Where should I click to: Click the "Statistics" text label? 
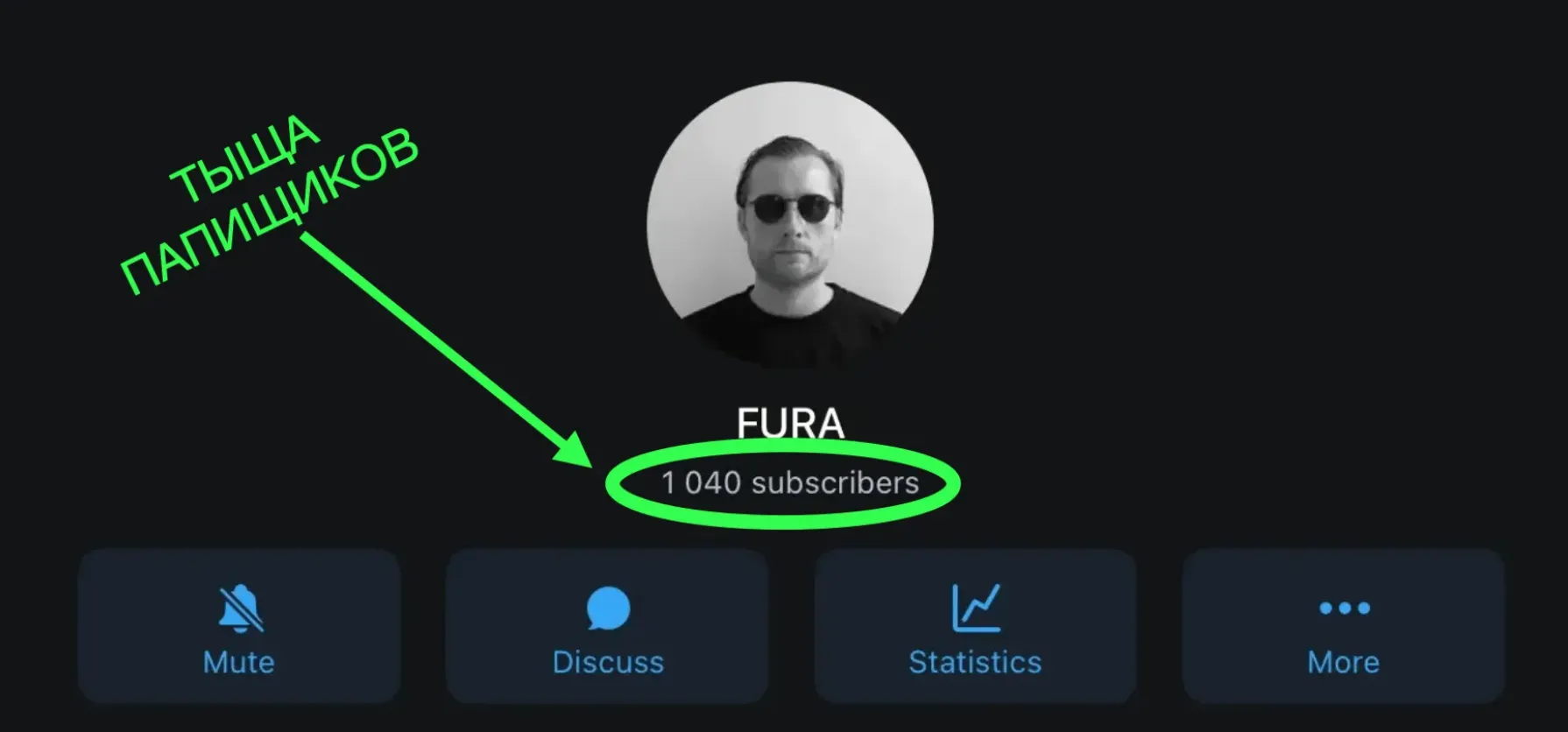(976, 662)
